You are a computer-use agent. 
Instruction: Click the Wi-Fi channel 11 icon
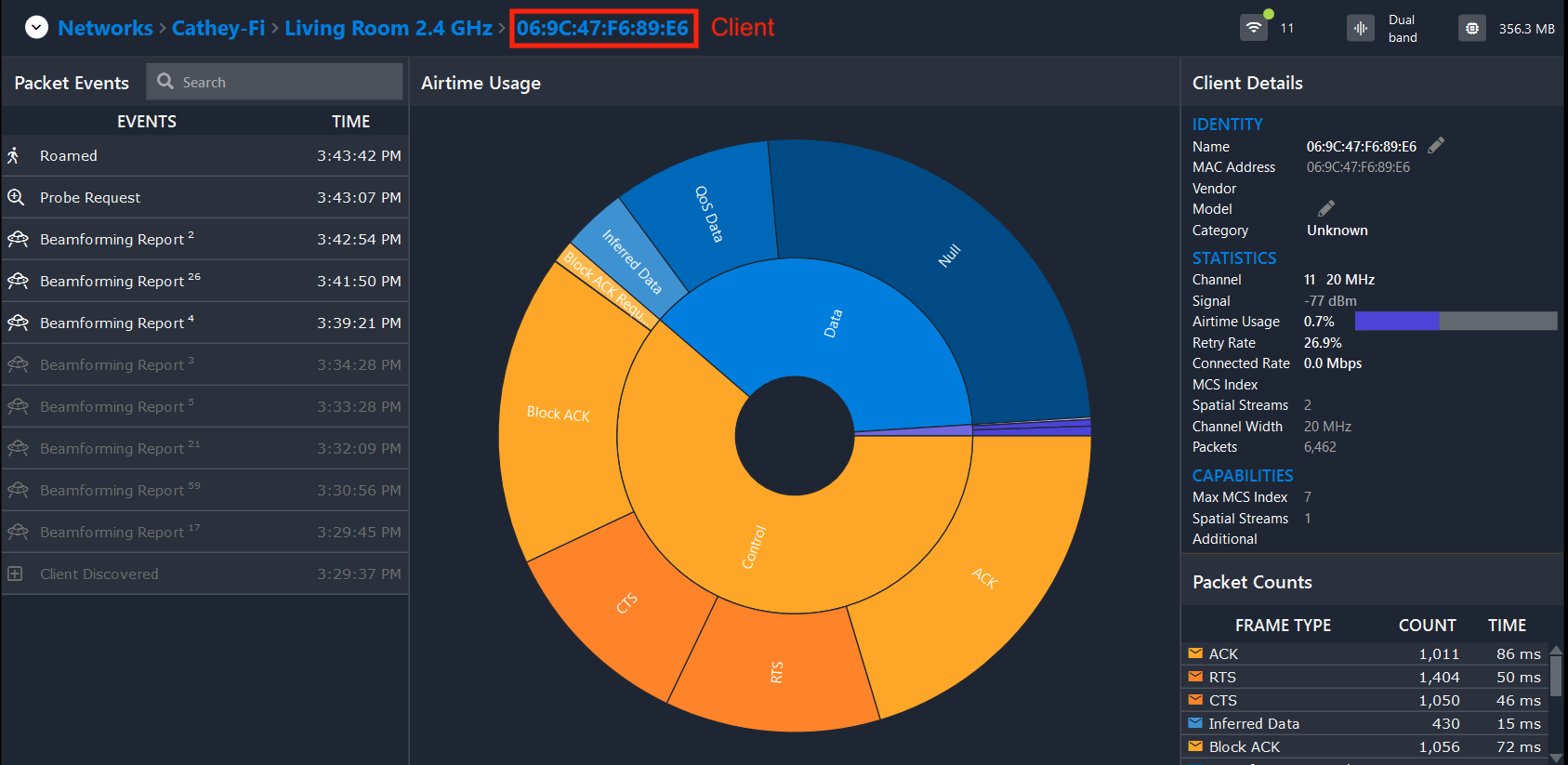pyautogui.click(x=1254, y=28)
